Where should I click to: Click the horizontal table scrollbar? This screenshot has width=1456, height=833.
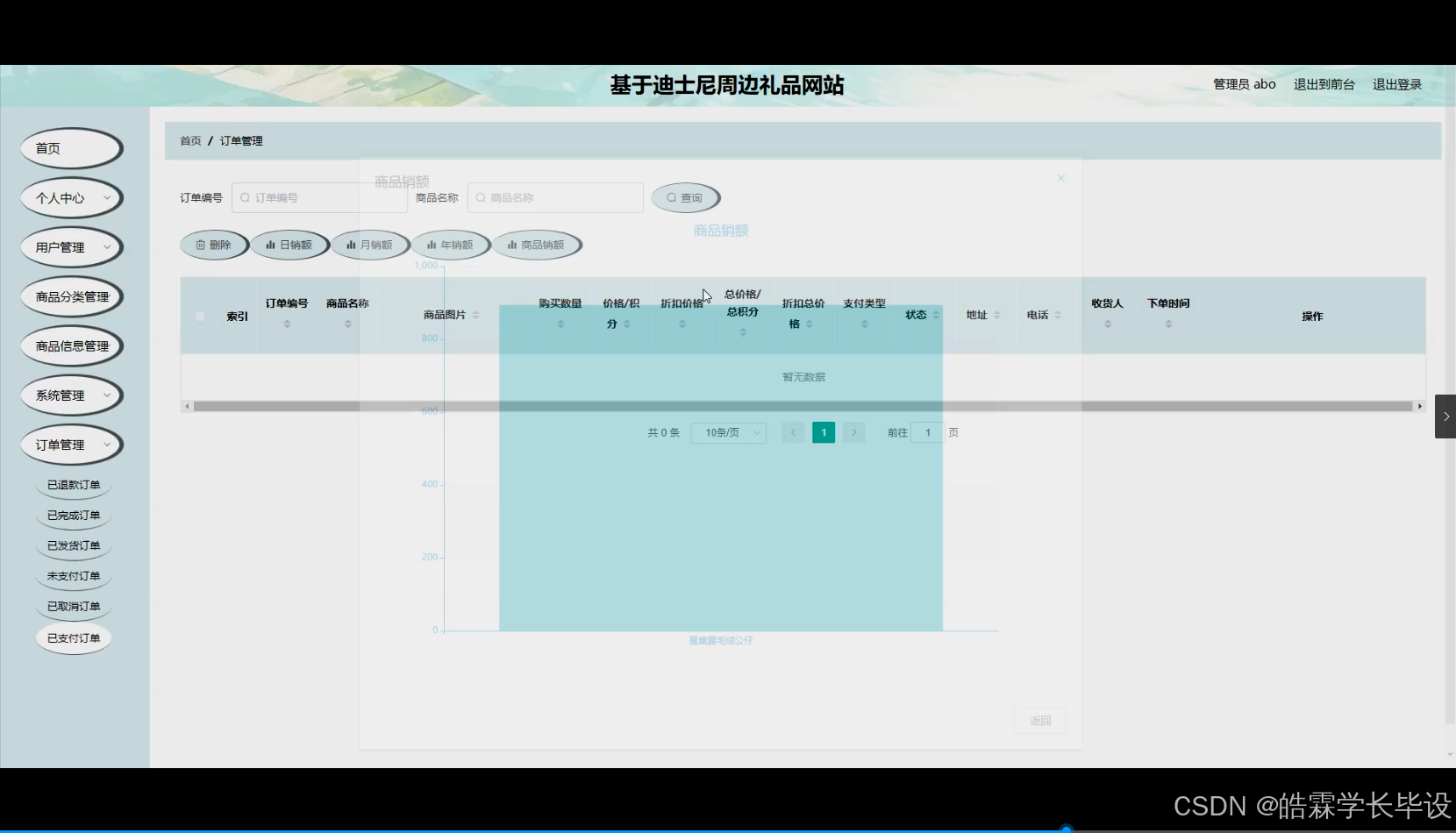coord(803,406)
